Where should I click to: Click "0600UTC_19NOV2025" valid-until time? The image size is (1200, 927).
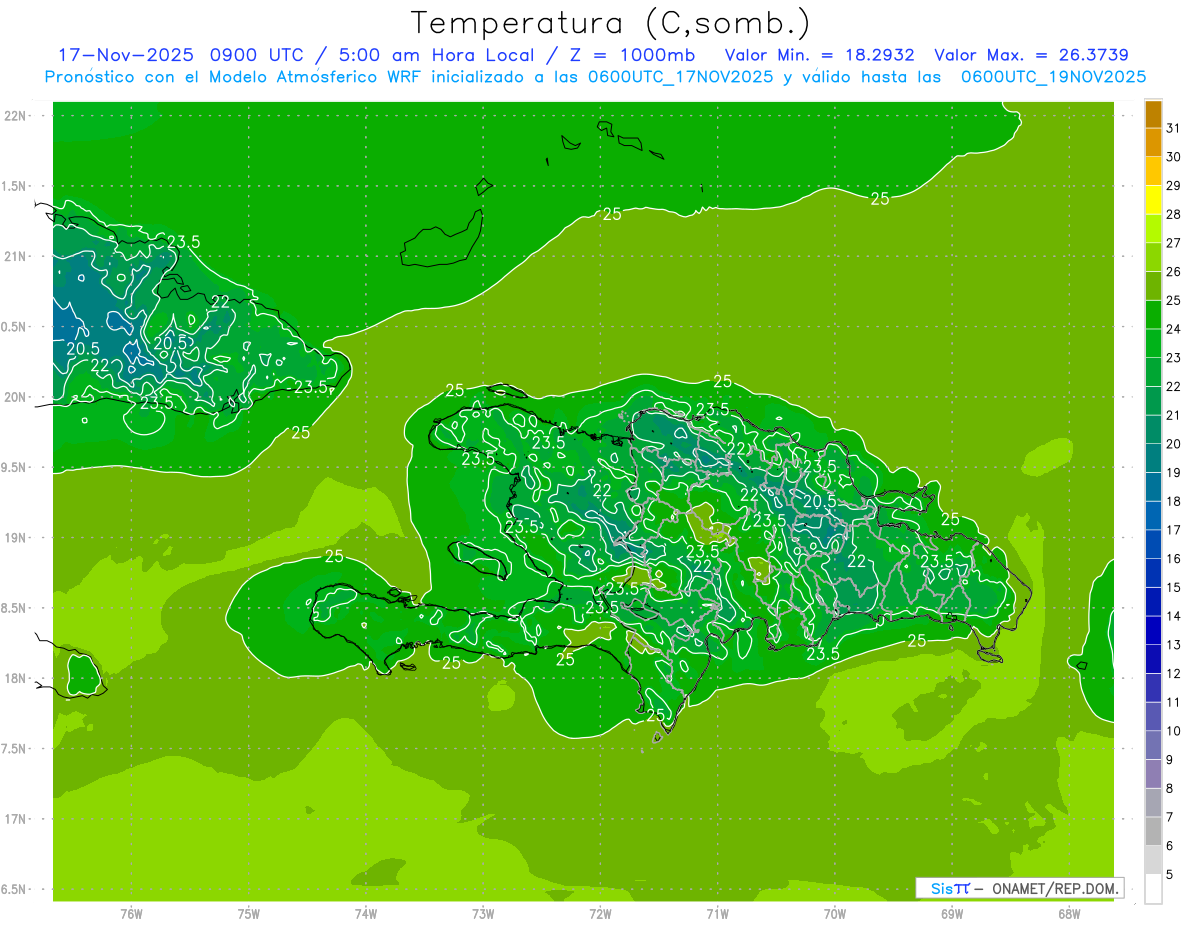coord(1053,77)
